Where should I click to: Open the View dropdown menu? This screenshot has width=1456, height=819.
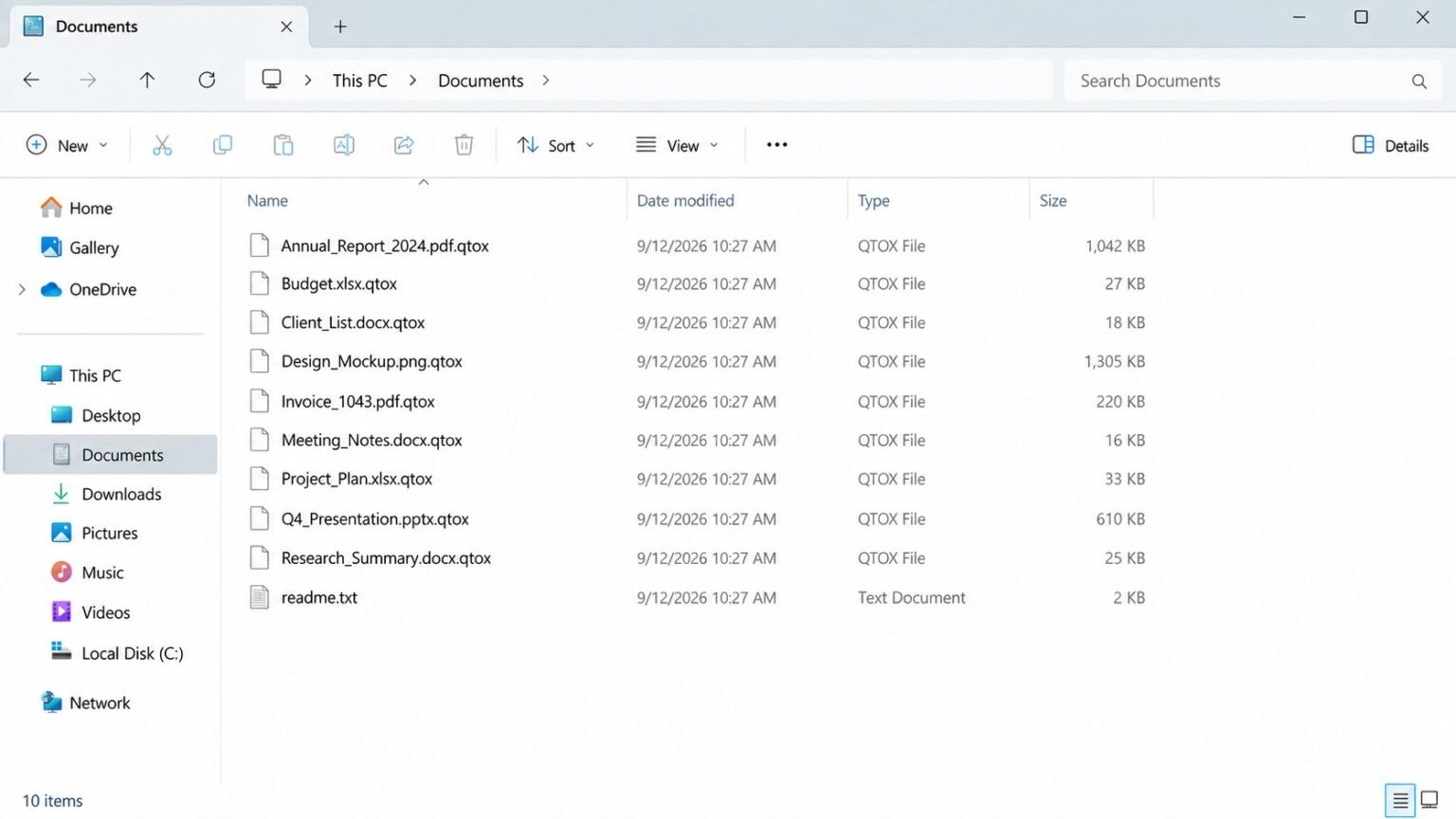click(678, 145)
